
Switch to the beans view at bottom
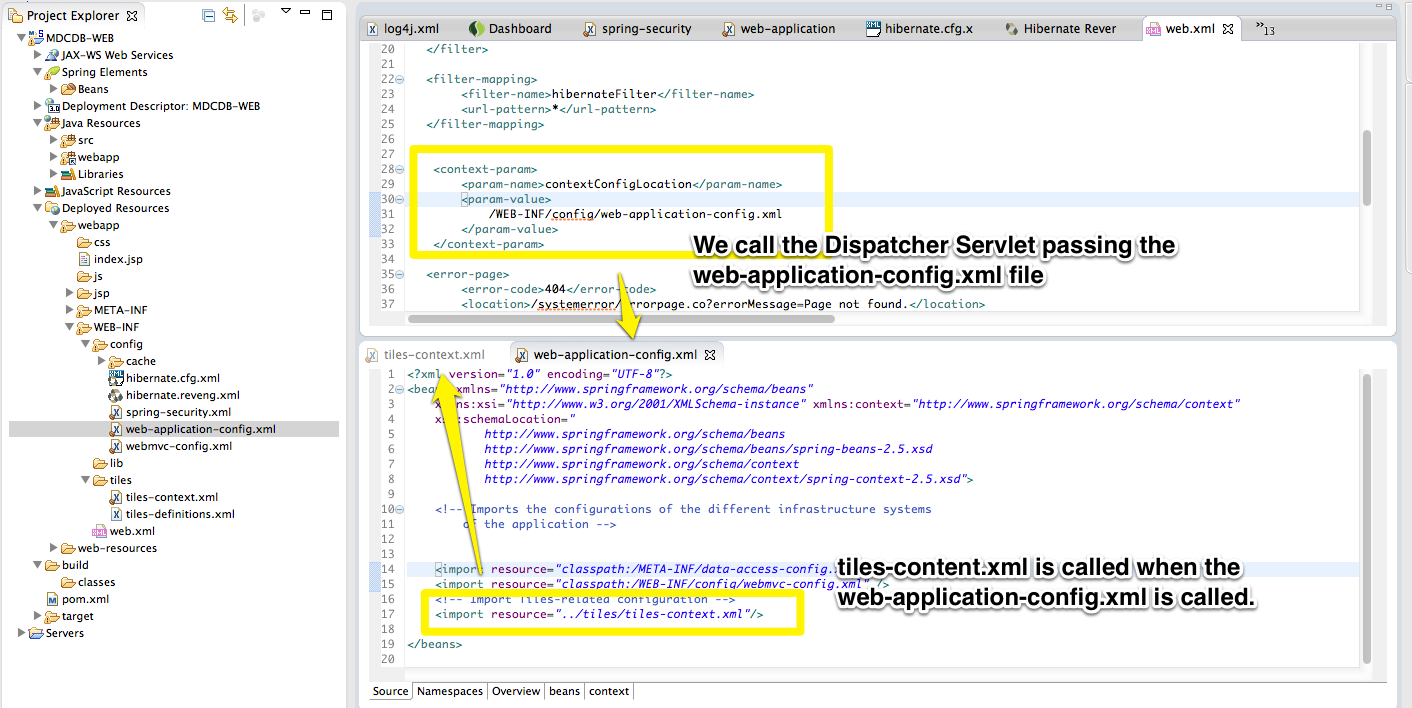pyautogui.click(x=564, y=691)
